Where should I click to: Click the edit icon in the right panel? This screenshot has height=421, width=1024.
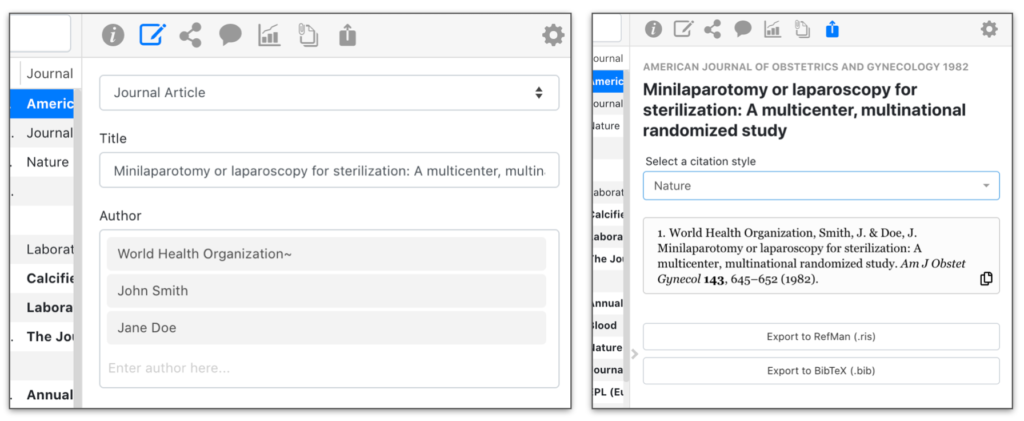point(683,30)
